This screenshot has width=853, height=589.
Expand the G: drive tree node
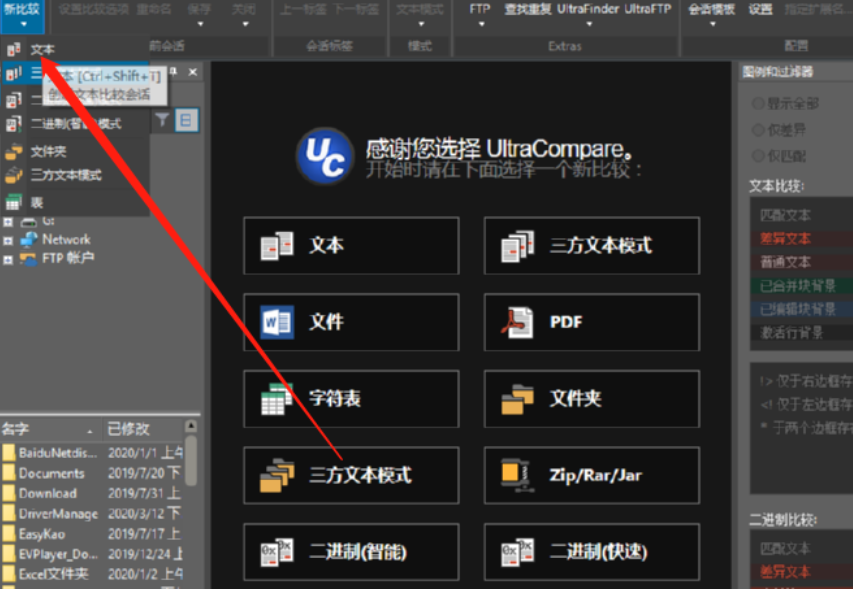pyautogui.click(x=8, y=222)
